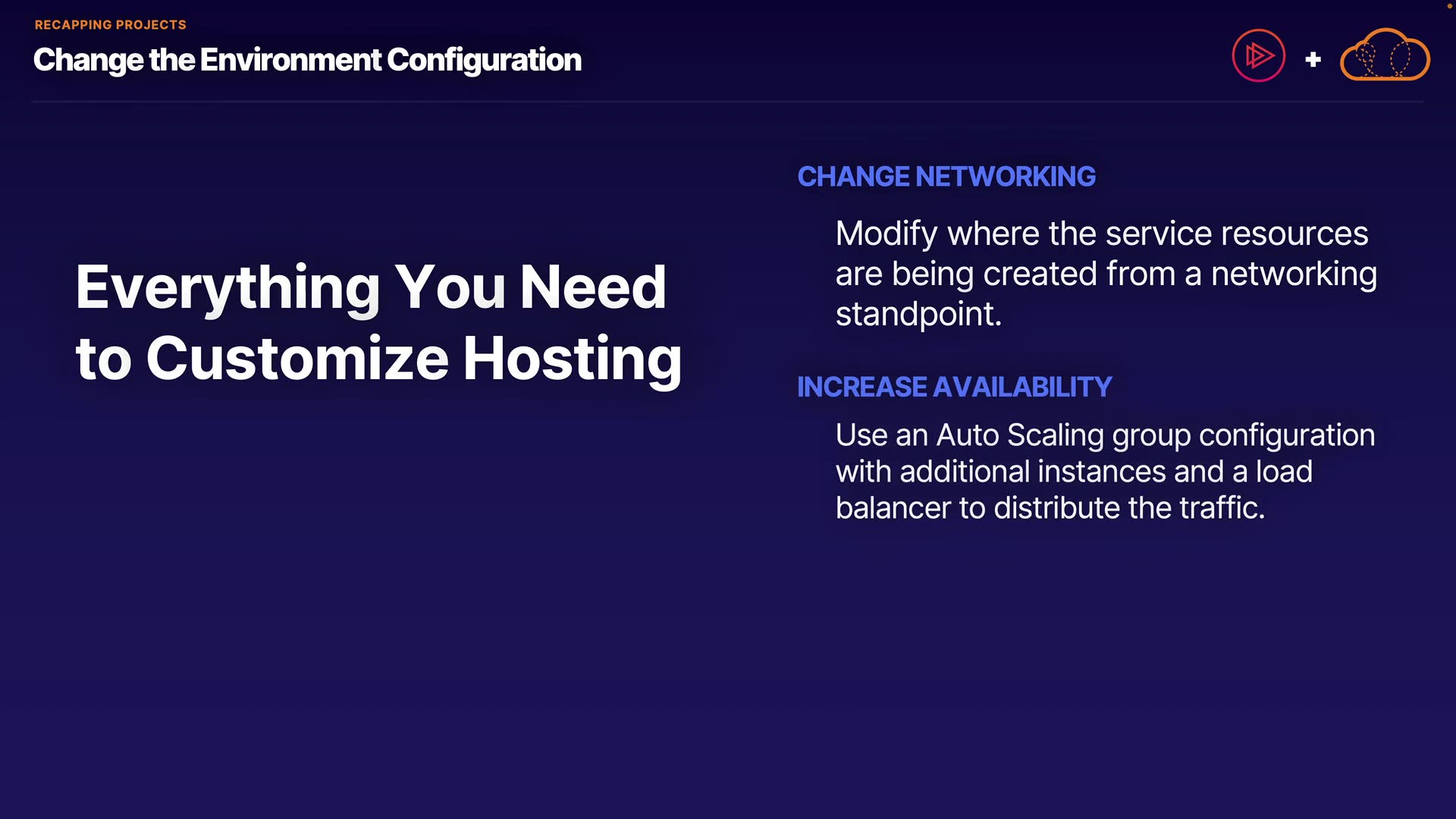
Task: Click the 'to Customize Hosting' headline line
Action: point(378,358)
